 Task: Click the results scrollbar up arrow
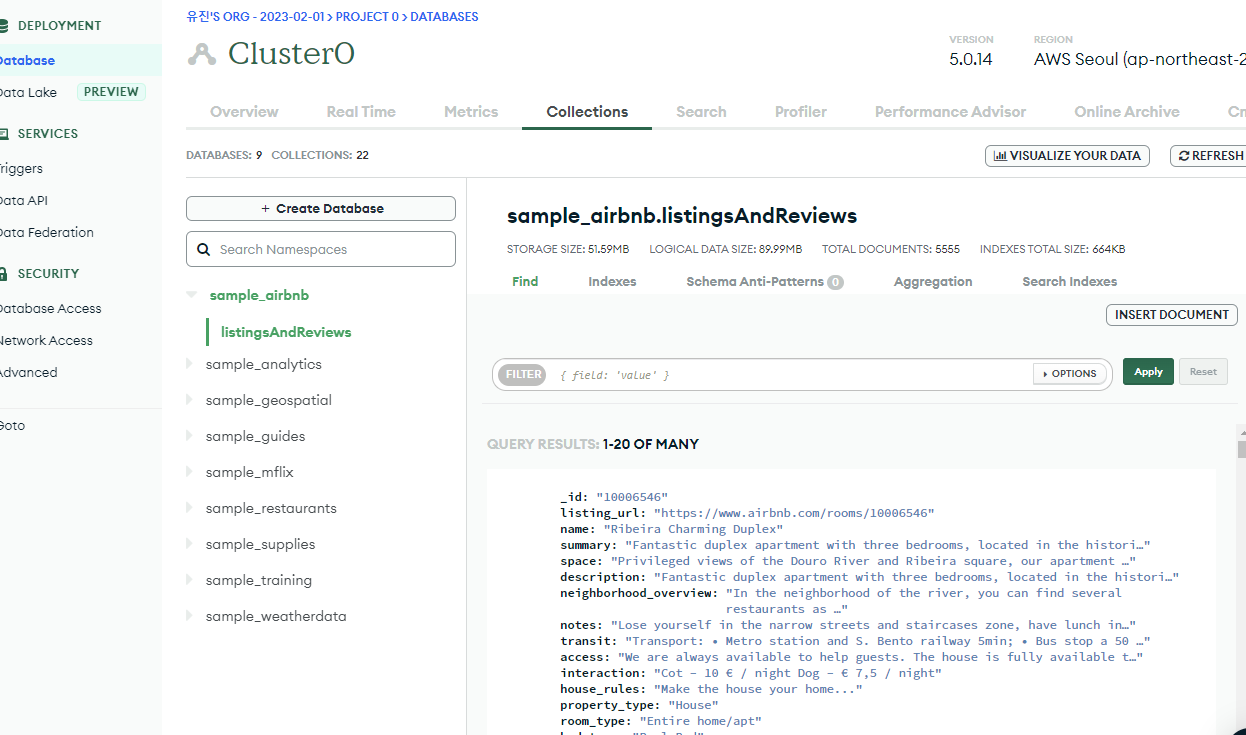[x=1241, y=432]
